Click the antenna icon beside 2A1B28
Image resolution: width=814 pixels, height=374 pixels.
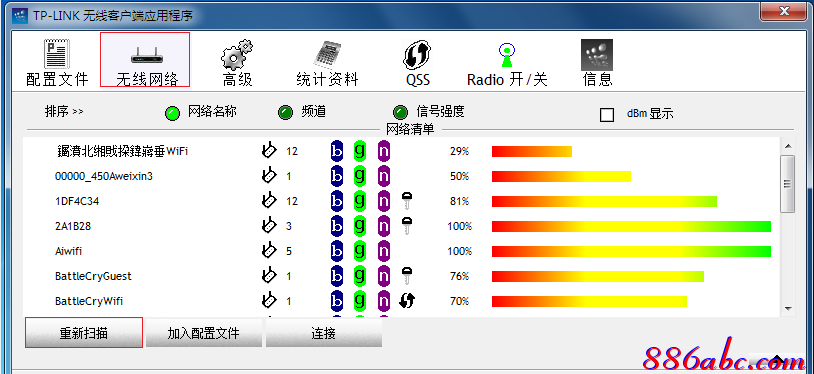268,224
